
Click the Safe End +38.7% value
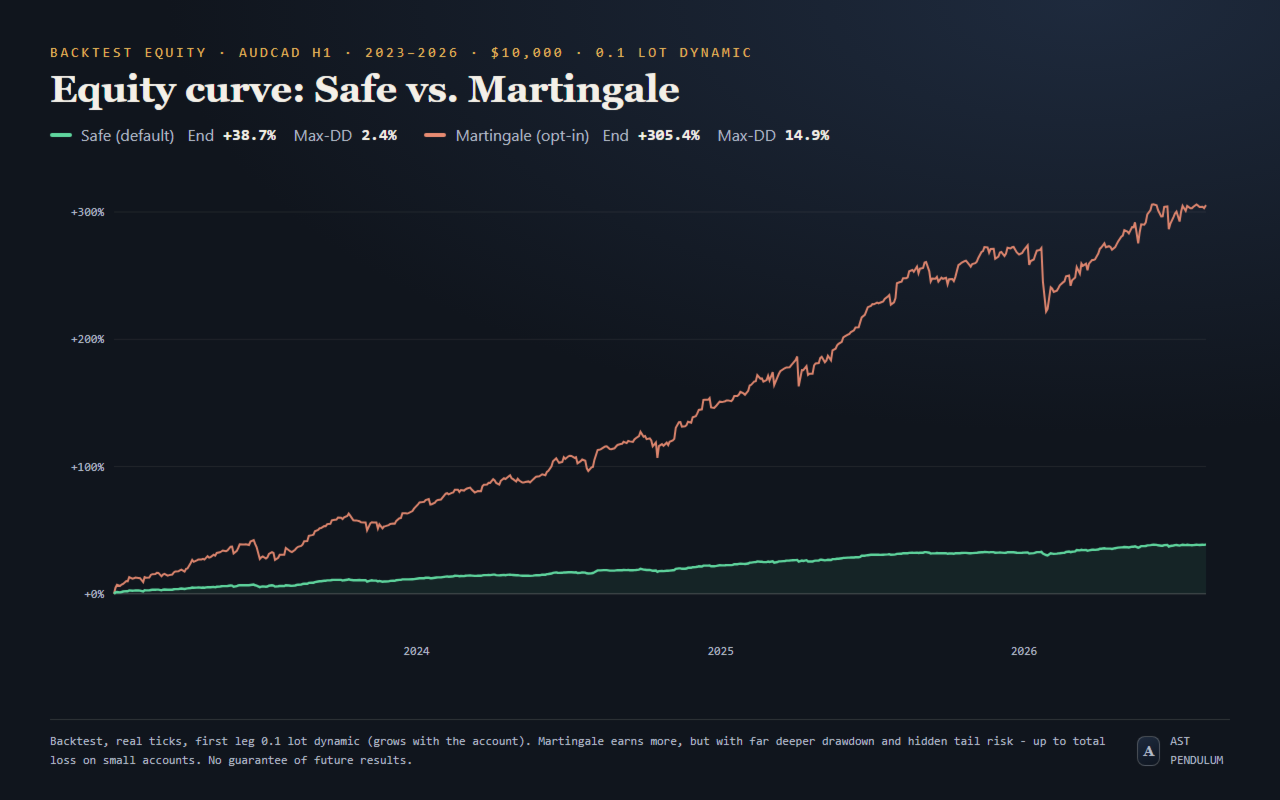[x=249, y=135]
